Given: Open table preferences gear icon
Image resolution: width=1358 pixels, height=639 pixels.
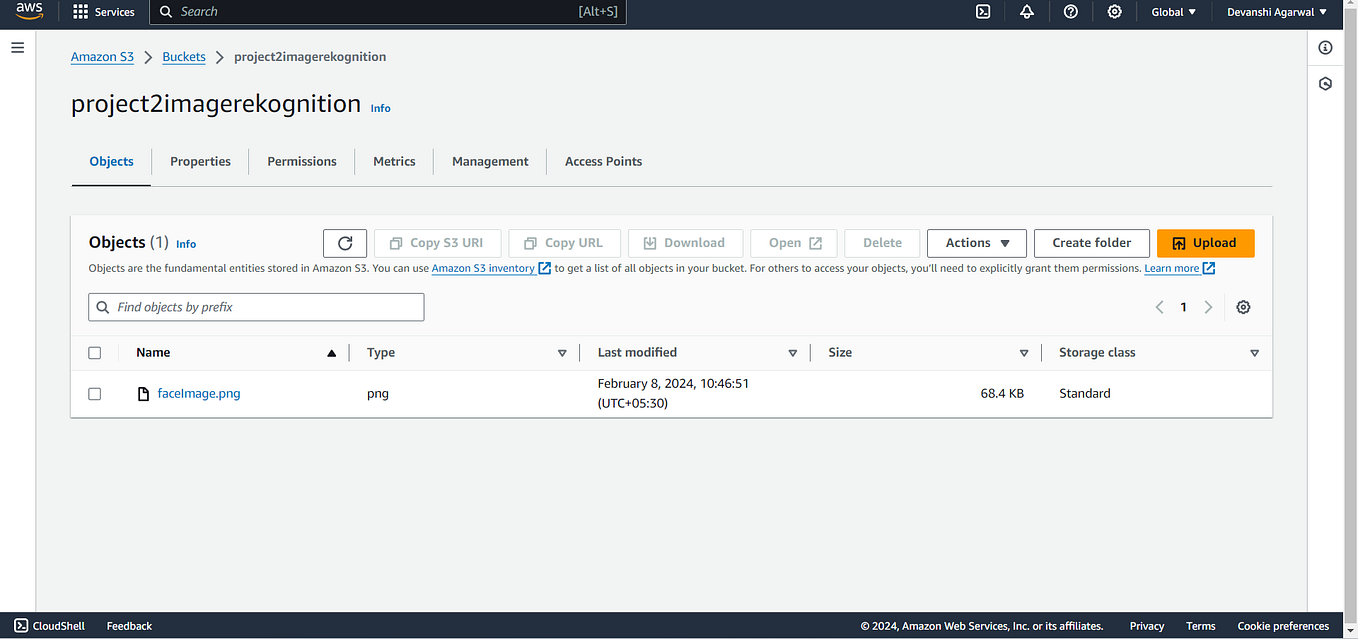Looking at the screenshot, I should (x=1243, y=307).
